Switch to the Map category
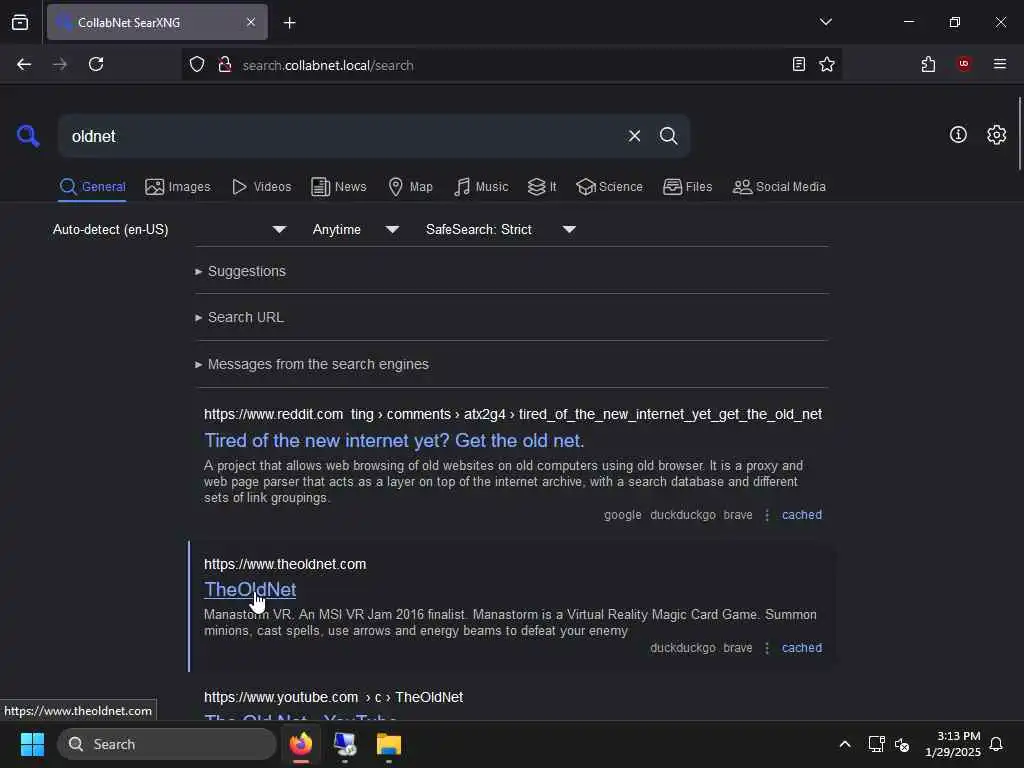1024x768 pixels. pyautogui.click(x=411, y=187)
